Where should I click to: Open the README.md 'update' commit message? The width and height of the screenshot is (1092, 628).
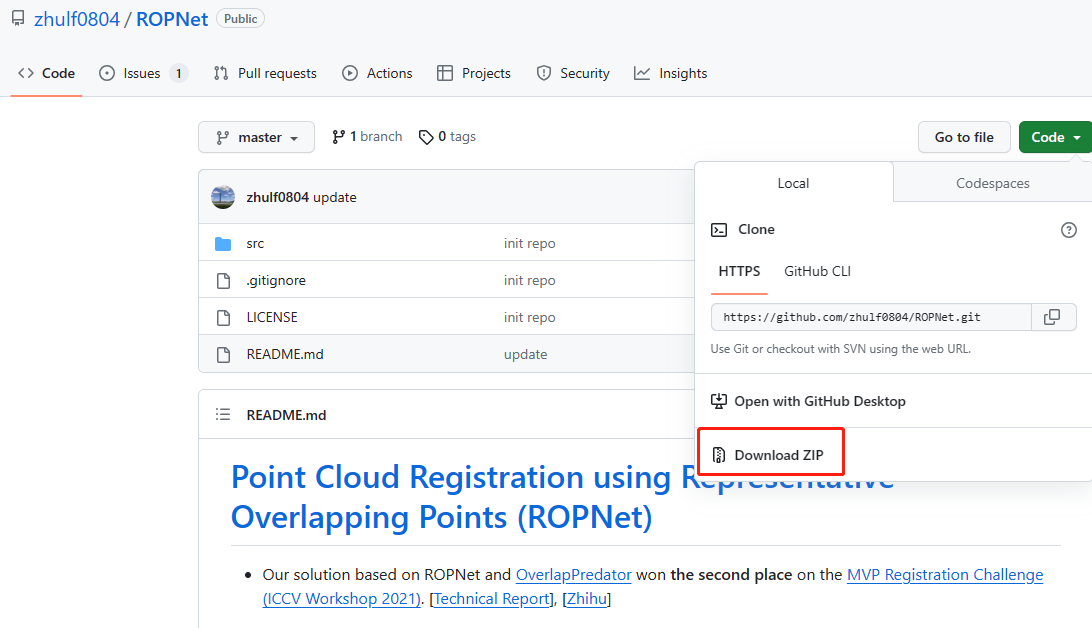point(525,354)
